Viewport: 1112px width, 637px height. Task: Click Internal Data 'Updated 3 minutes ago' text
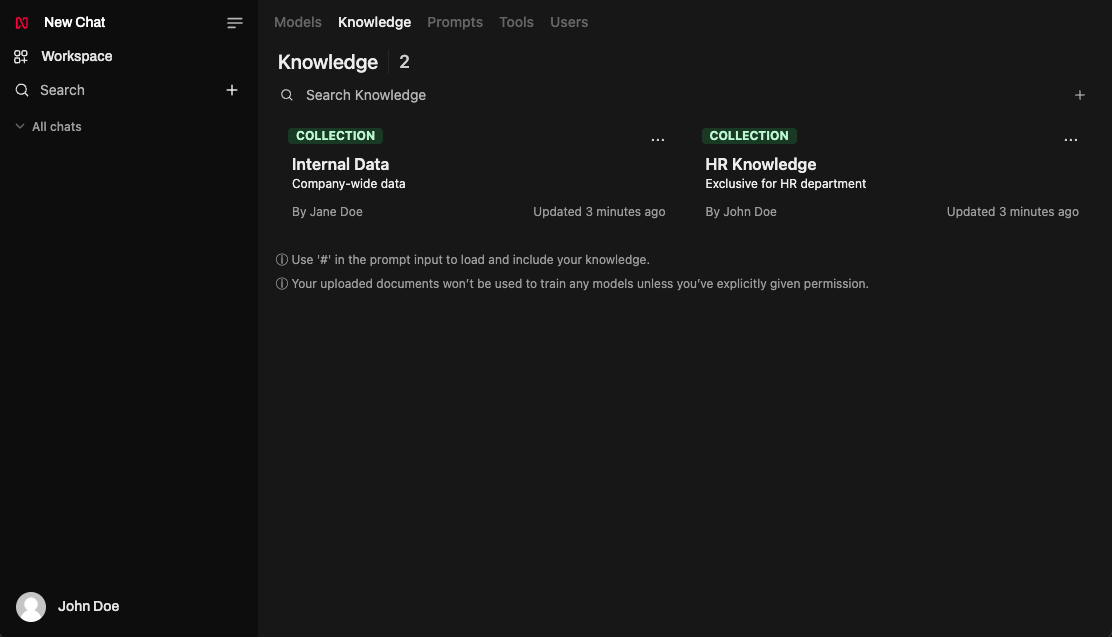599,211
